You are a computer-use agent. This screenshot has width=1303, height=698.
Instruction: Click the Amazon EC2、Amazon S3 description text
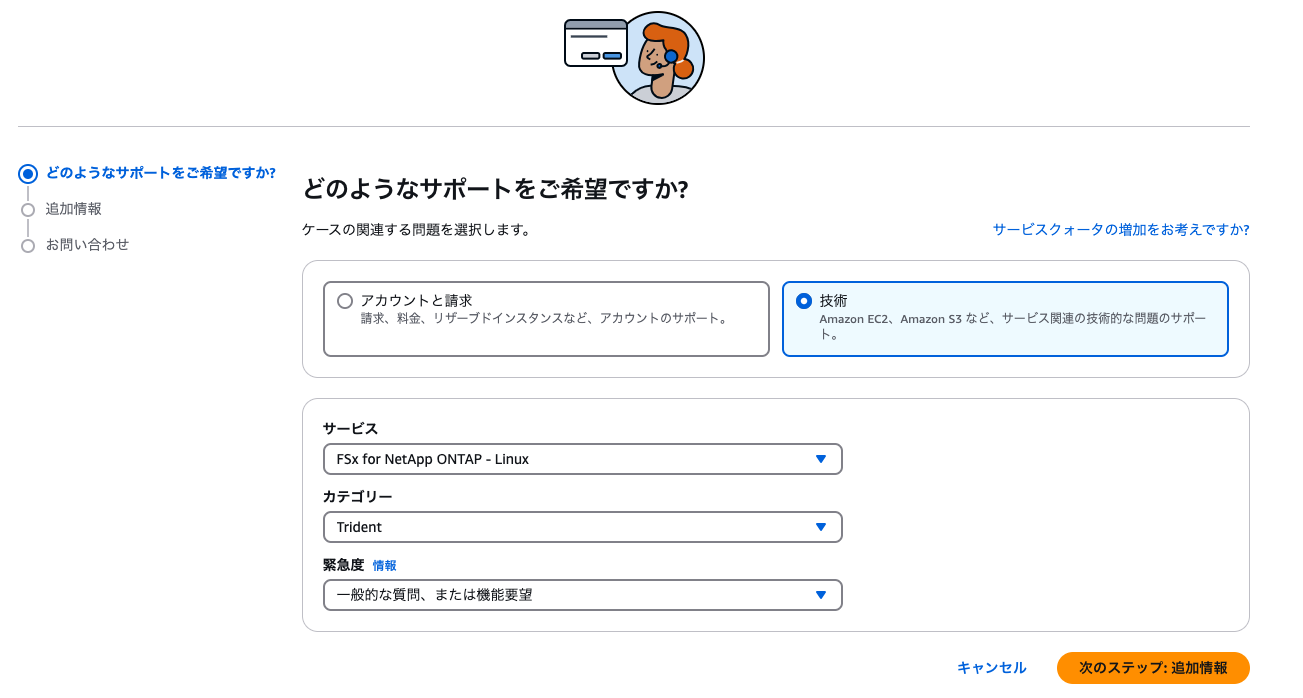[1013, 326]
